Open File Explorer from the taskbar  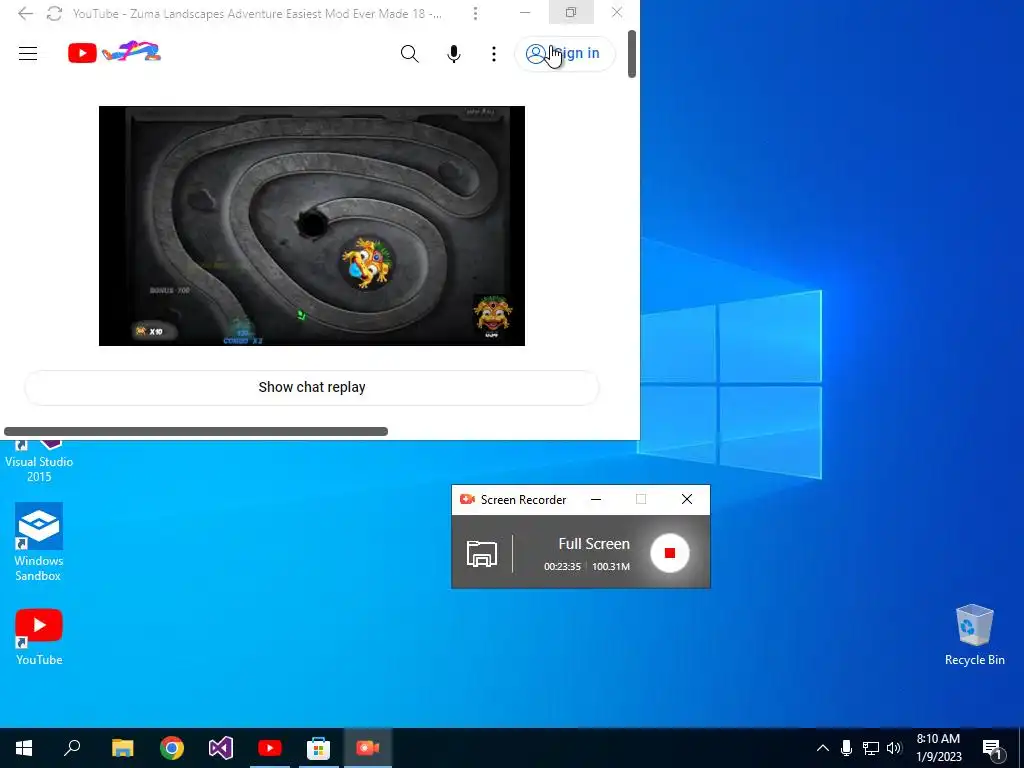(122, 748)
